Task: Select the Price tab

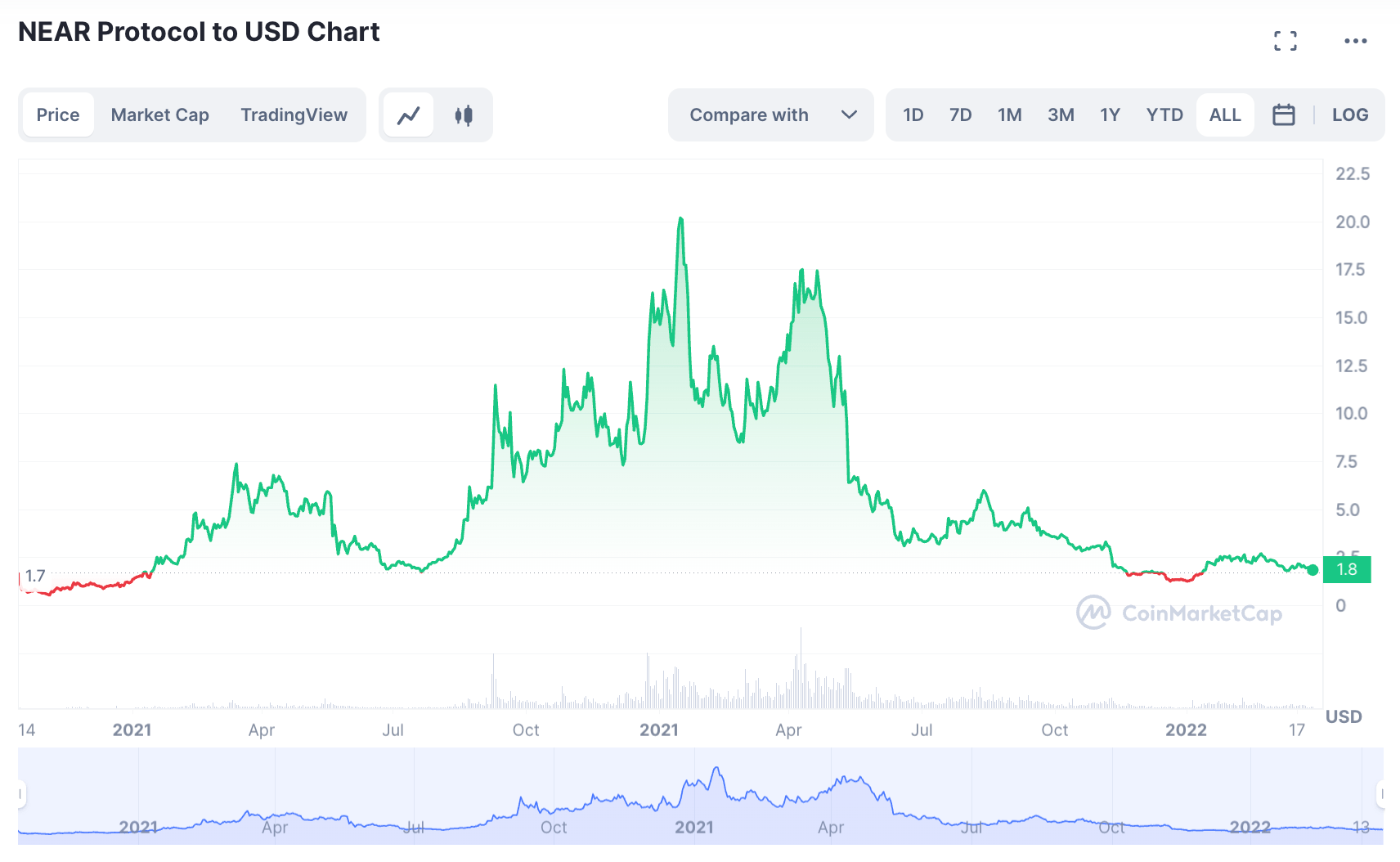Action: coord(58,115)
